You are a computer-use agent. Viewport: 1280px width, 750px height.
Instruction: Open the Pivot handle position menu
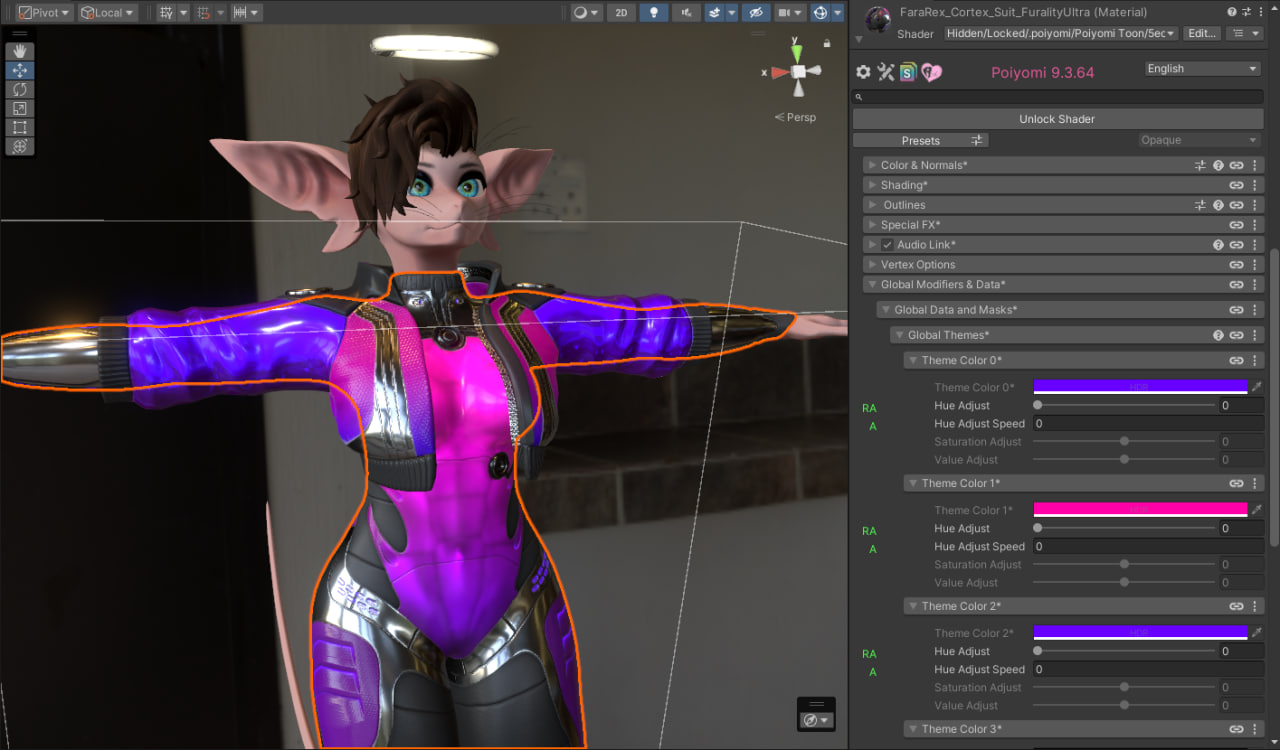pyautogui.click(x=44, y=13)
